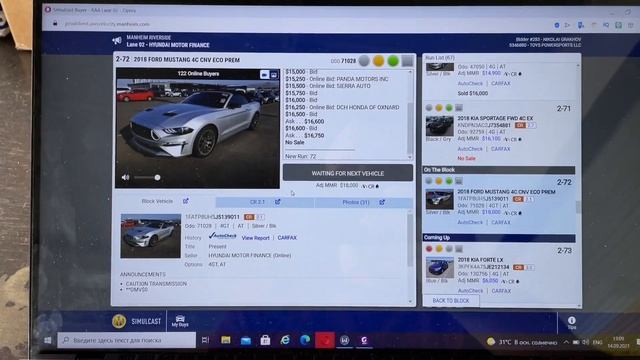Click the orange CR badge in vehicle details
Image resolution: width=640 pixels, height=360 pixels.
tap(249, 217)
